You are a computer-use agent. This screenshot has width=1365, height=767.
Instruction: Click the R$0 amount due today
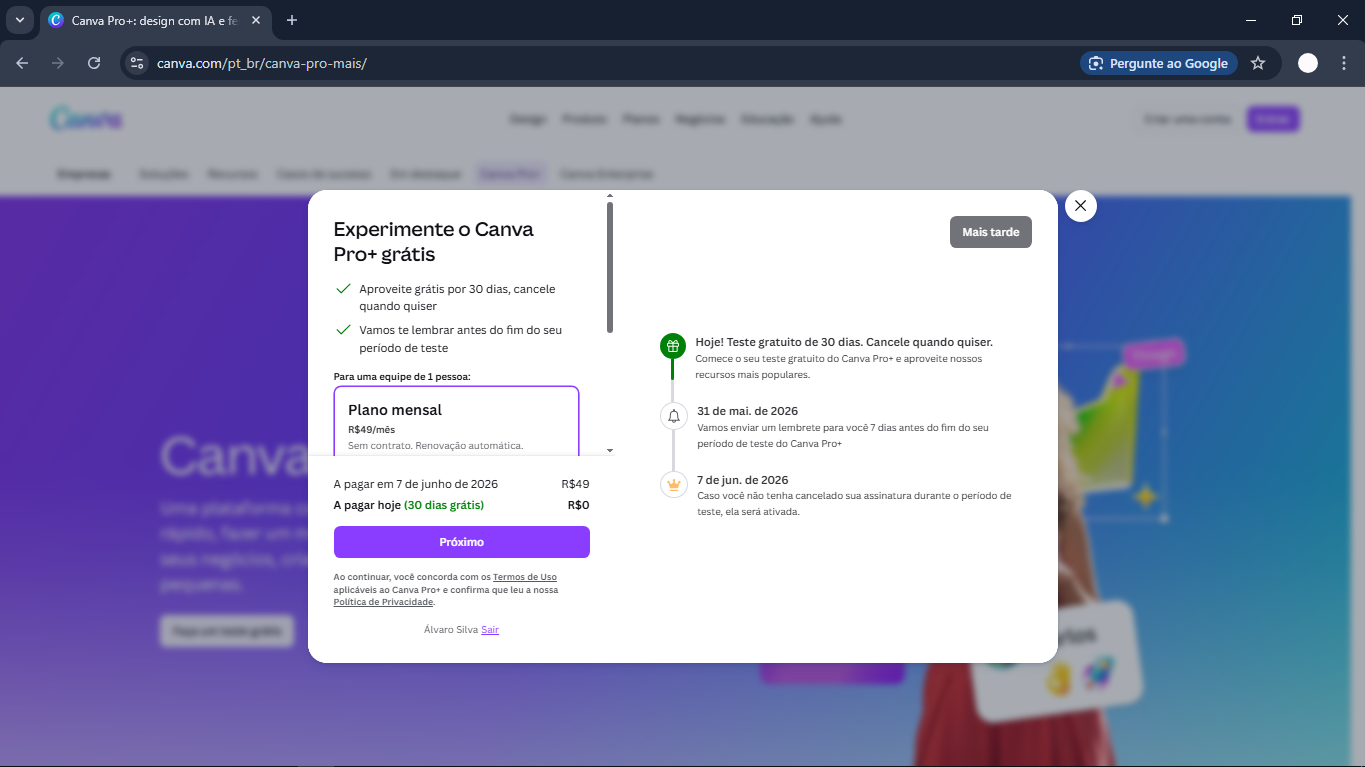click(x=578, y=505)
